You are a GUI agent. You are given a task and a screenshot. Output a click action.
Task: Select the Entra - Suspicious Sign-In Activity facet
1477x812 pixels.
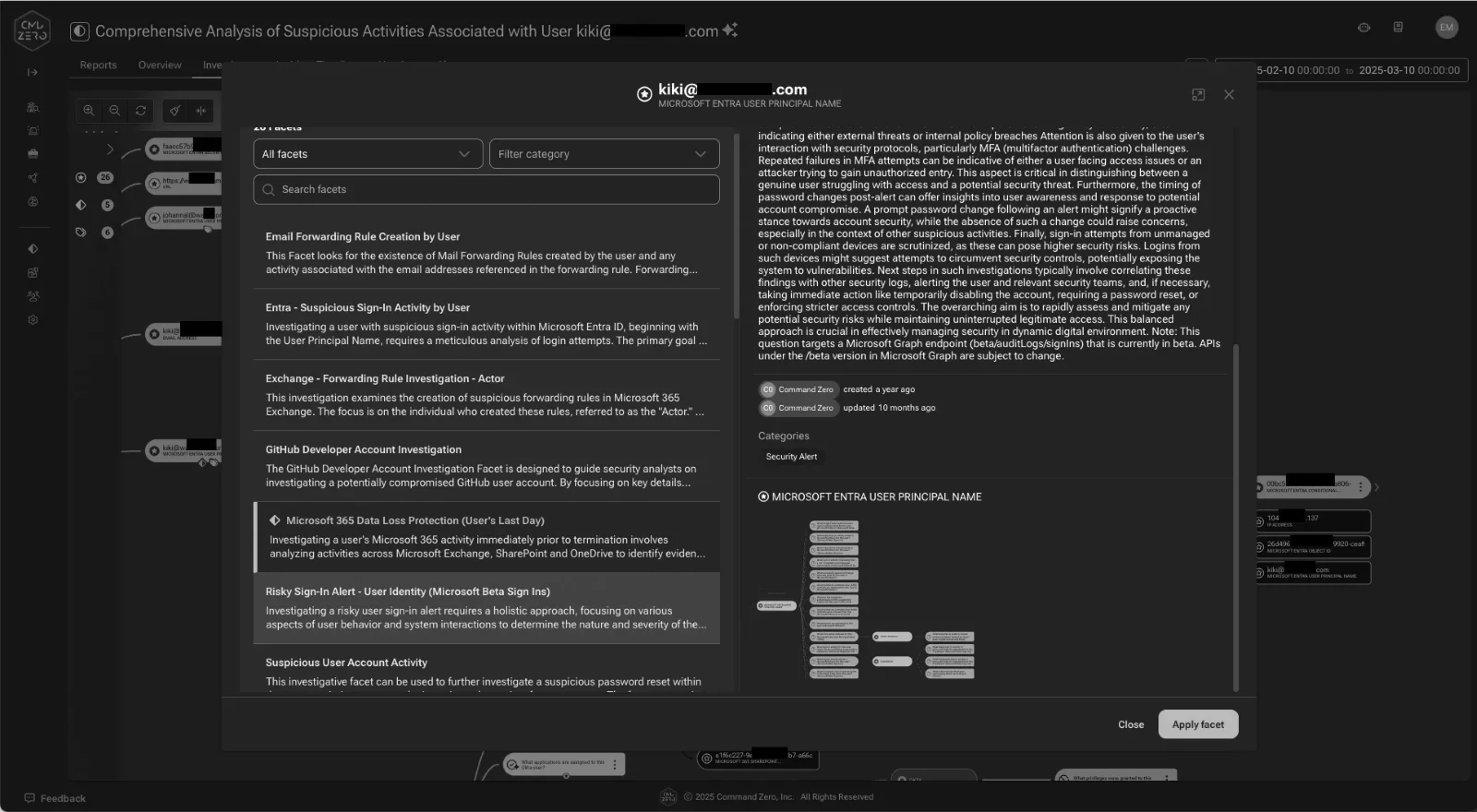(x=486, y=324)
